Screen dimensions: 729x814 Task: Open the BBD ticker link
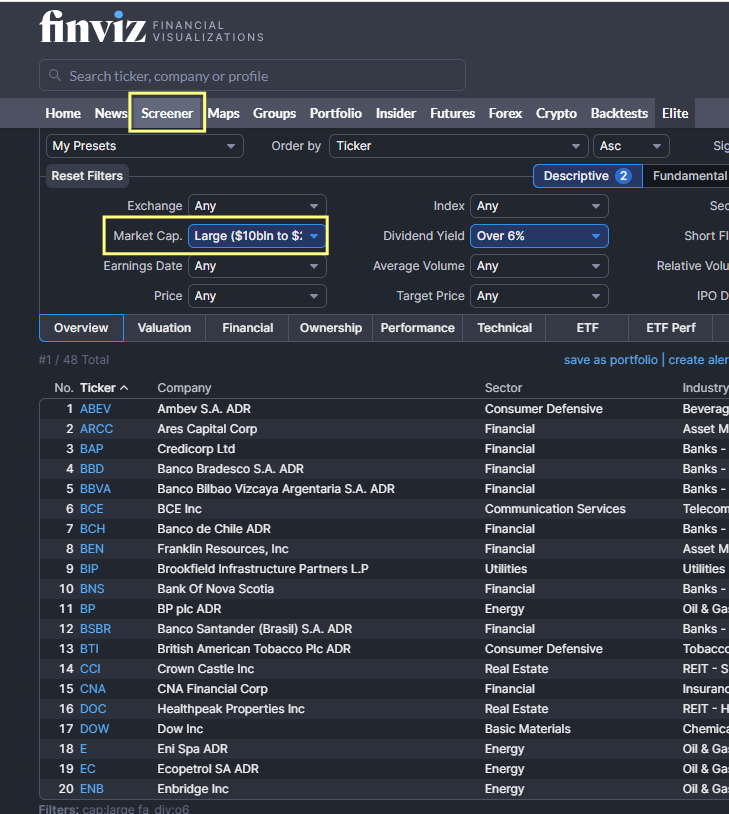pos(92,469)
